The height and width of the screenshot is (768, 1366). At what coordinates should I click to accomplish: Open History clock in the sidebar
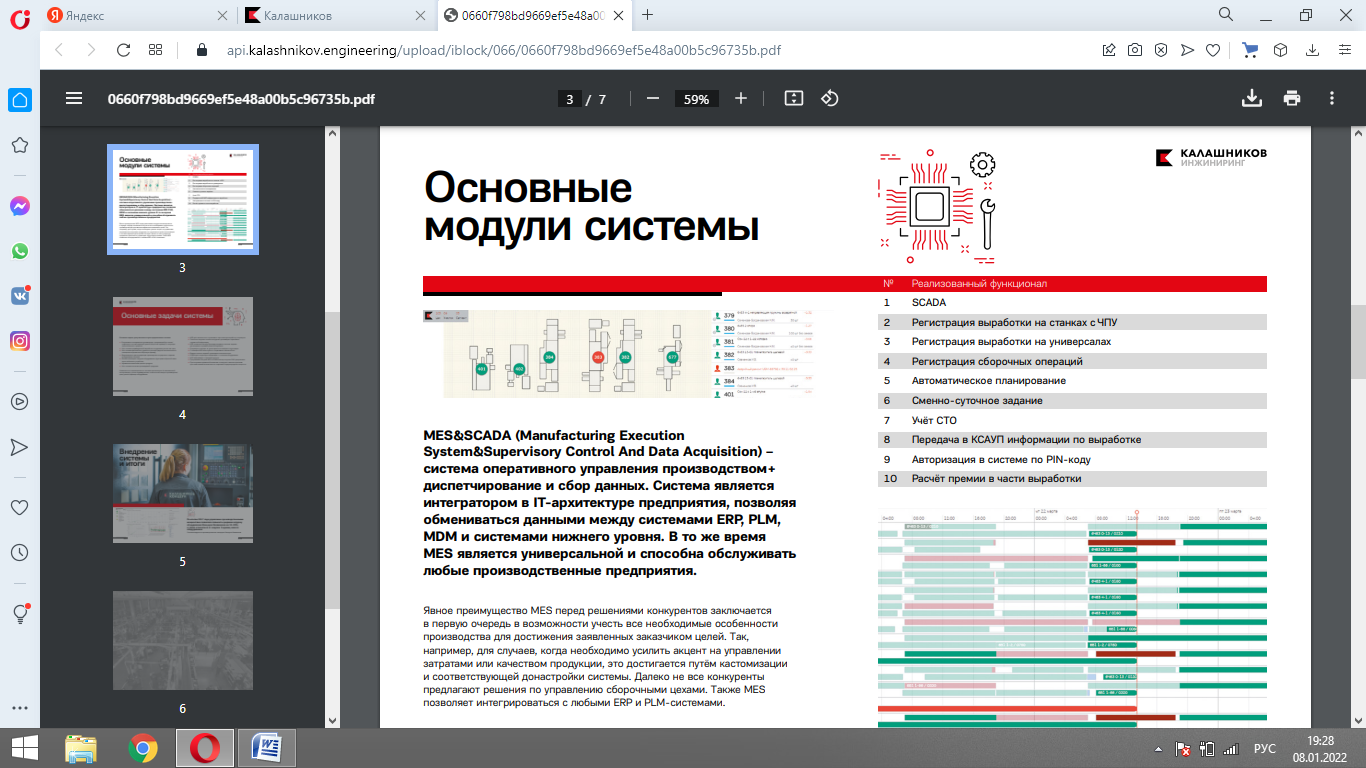(20, 552)
